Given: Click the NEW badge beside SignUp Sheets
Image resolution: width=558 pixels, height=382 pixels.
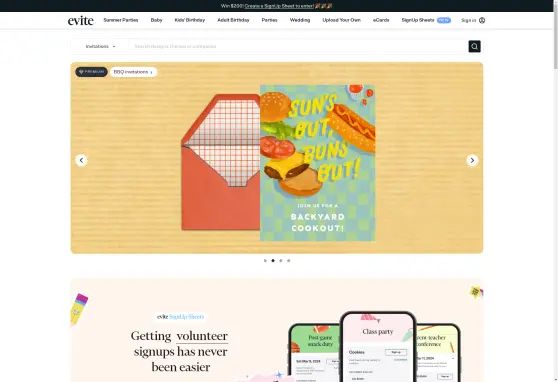Looking at the screenshot, I should click(444, 20).
